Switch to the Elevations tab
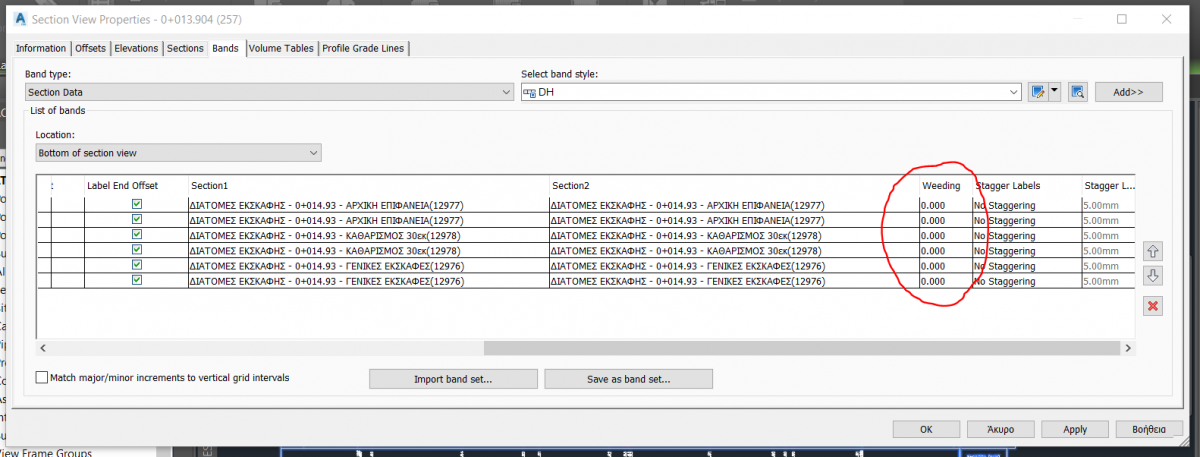This screenshot has height=457, width=1200. coord(136,48)
